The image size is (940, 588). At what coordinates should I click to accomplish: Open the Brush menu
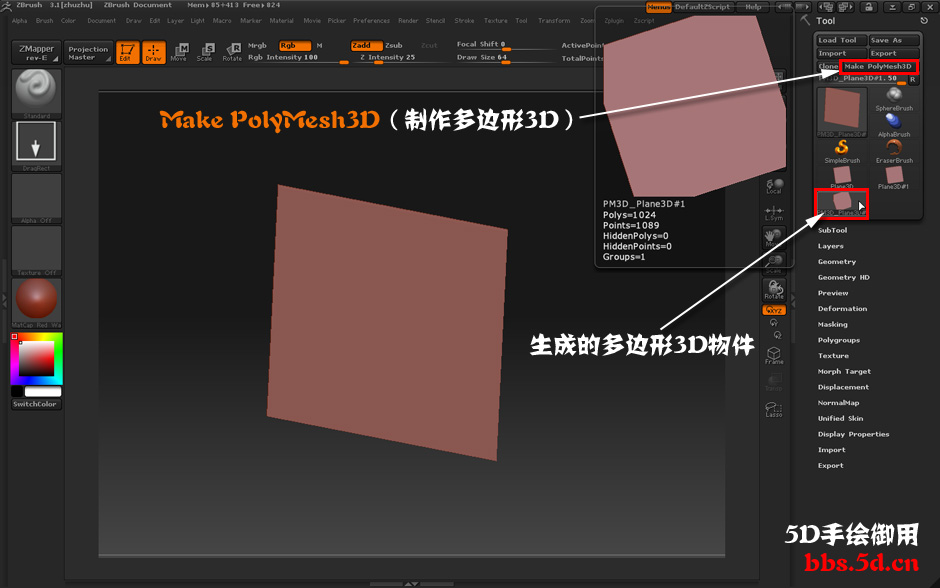pyautogui.click(x=44, y=20)
